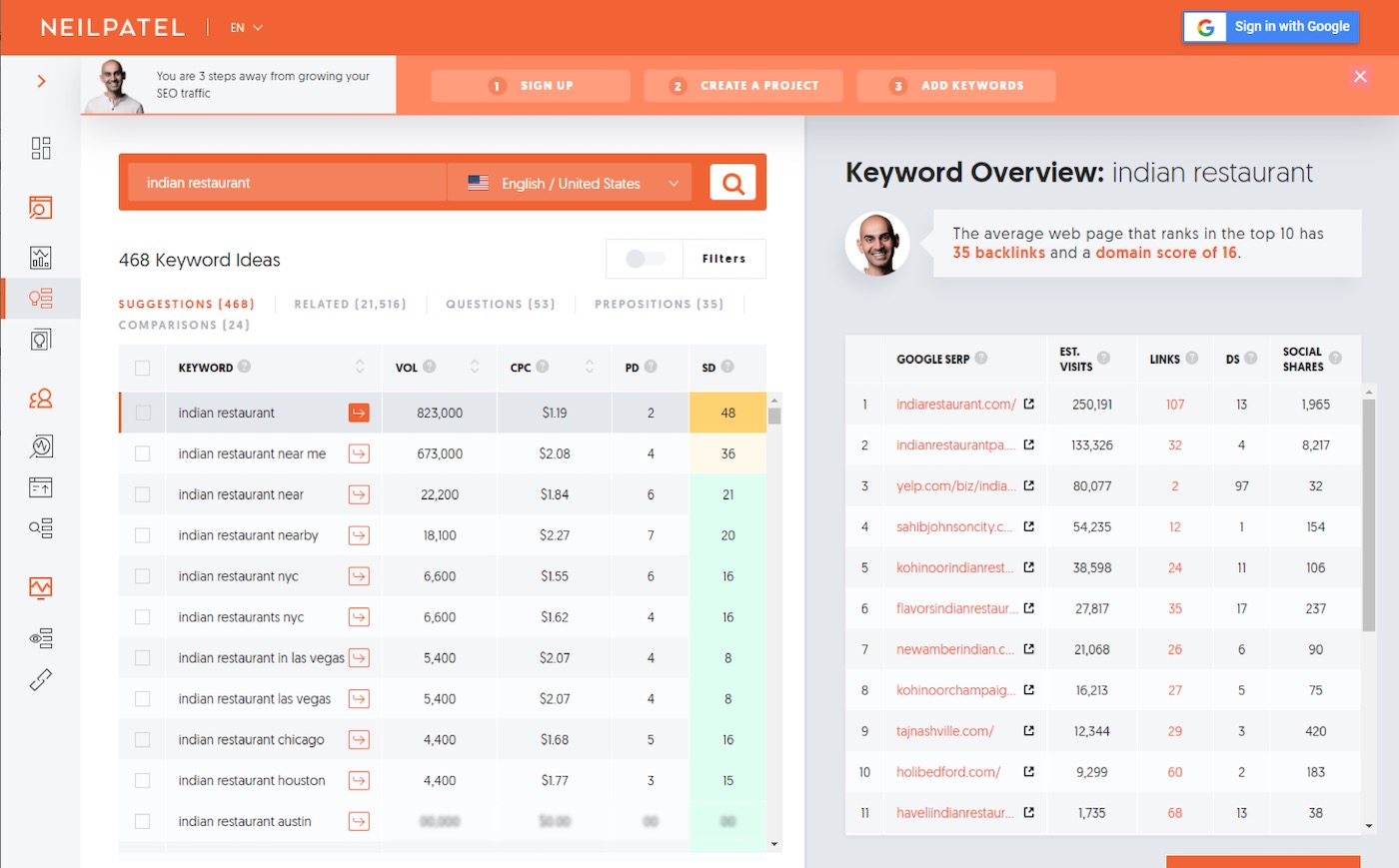This screenshot has height=868, width=1399.
Task: Click the help icon next to Est. Visits
Action: (1103, 358)
